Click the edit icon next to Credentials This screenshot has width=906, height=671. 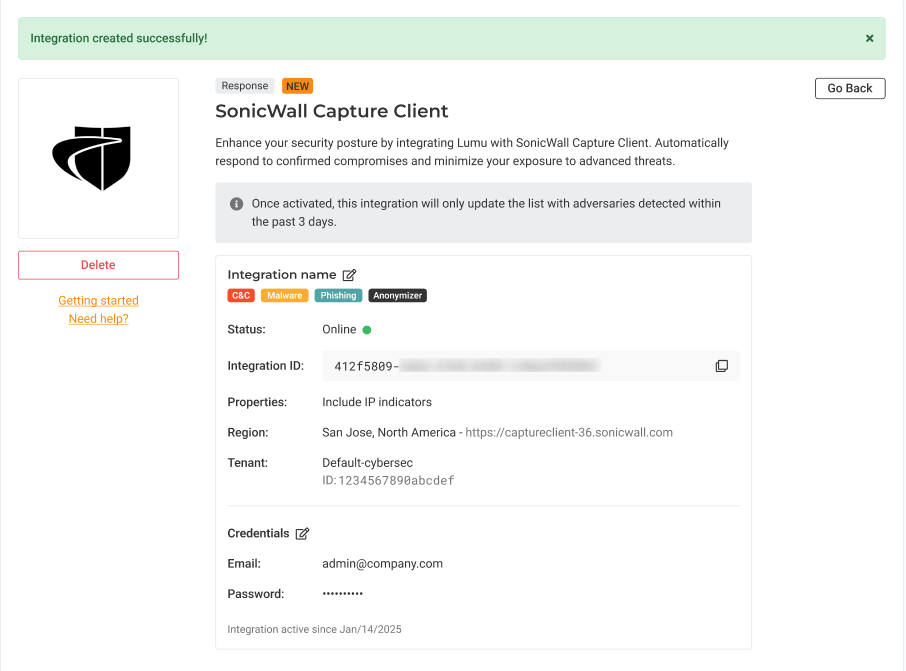pos(302,534)
